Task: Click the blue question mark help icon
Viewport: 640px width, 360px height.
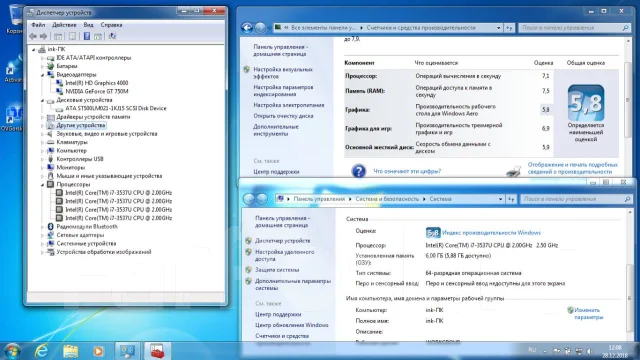Action: point(358,171)
